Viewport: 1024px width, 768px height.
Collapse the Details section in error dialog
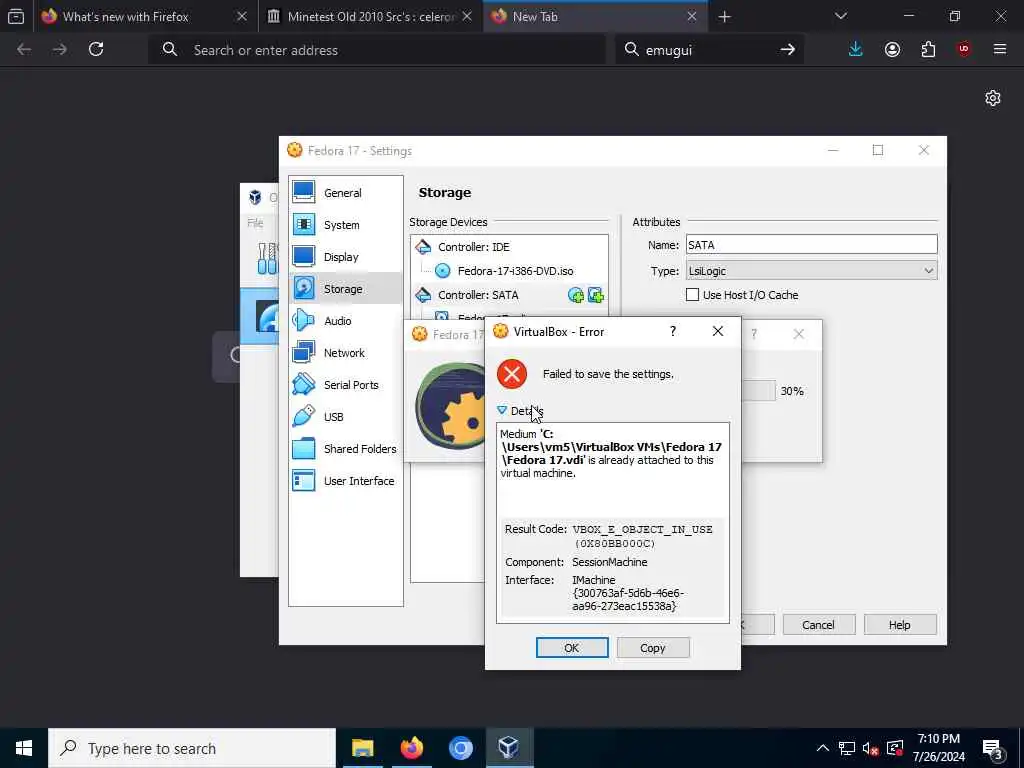tap(520, 411)
